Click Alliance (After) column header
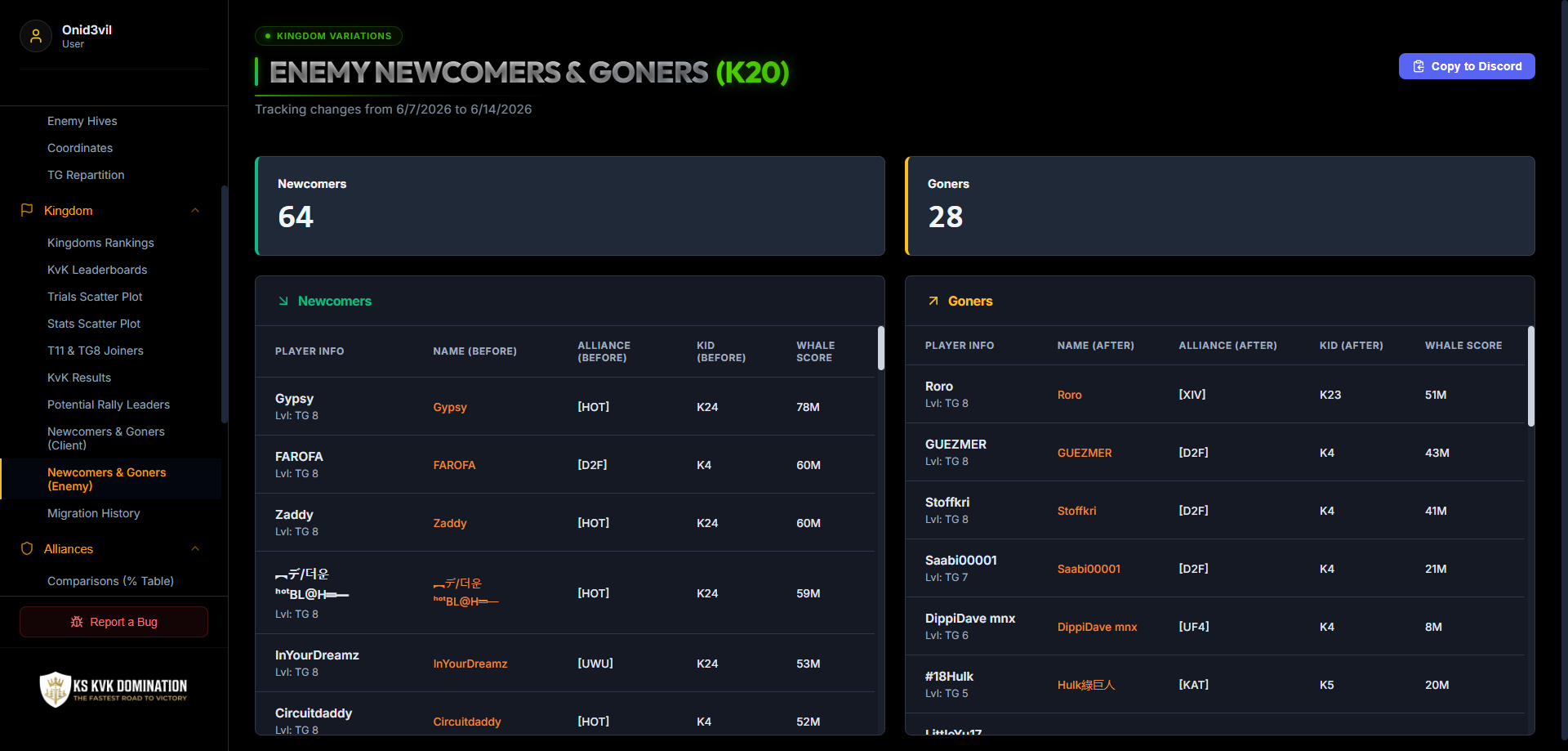The image size is (1568, 751). click(1227, 346)
